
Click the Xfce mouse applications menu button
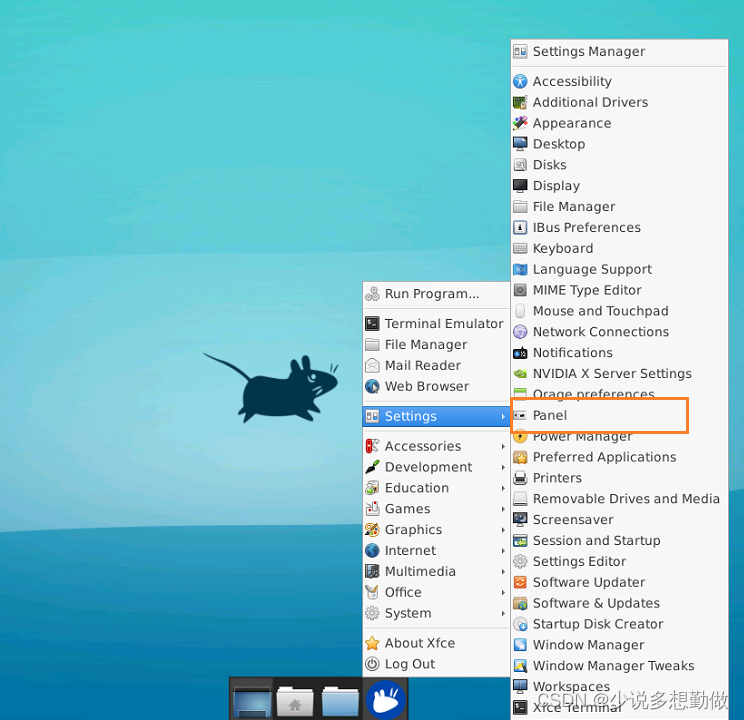tap(386, 700)
